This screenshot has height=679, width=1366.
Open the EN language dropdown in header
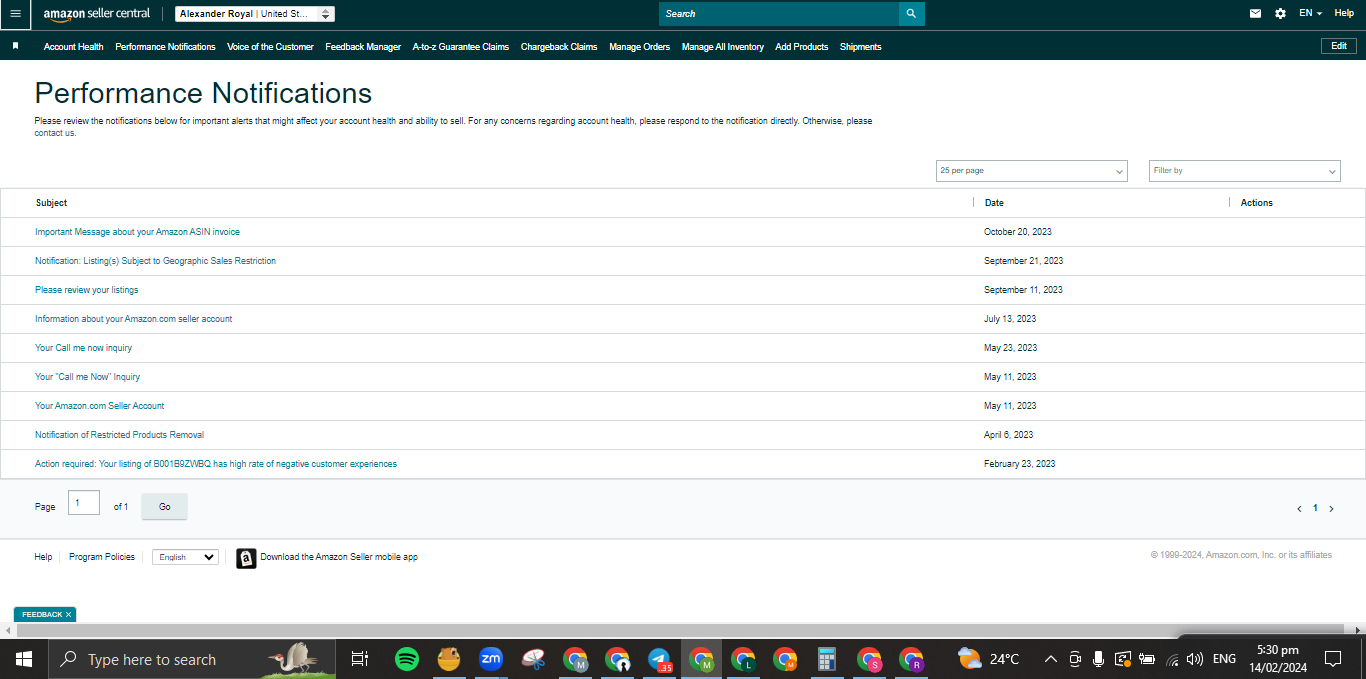1310,13
